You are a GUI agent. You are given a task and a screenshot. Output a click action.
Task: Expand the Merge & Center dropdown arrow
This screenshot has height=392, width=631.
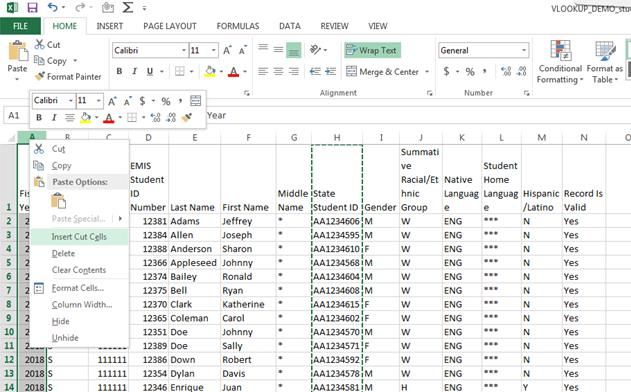[x=427, y=72]
